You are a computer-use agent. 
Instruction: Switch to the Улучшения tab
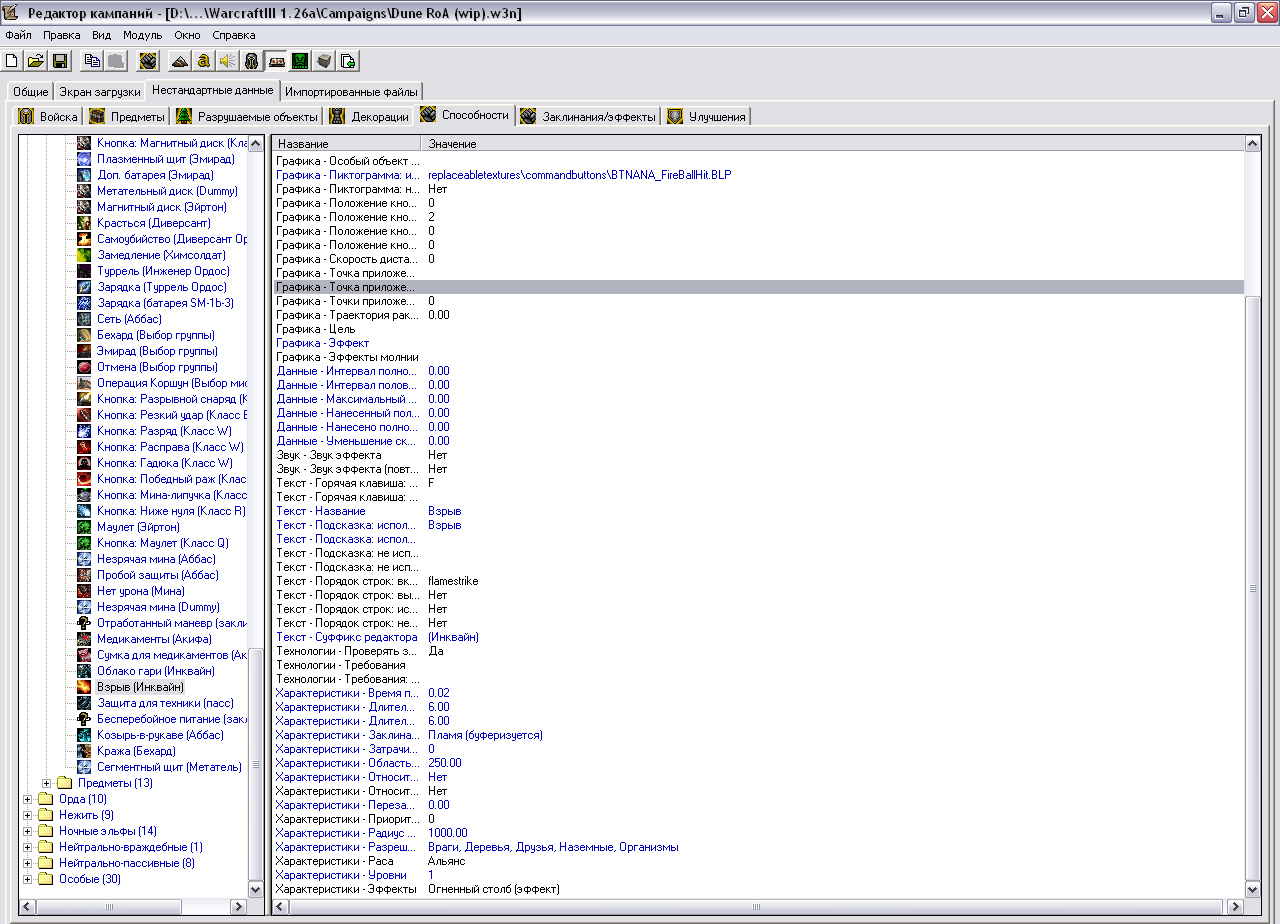707,117
